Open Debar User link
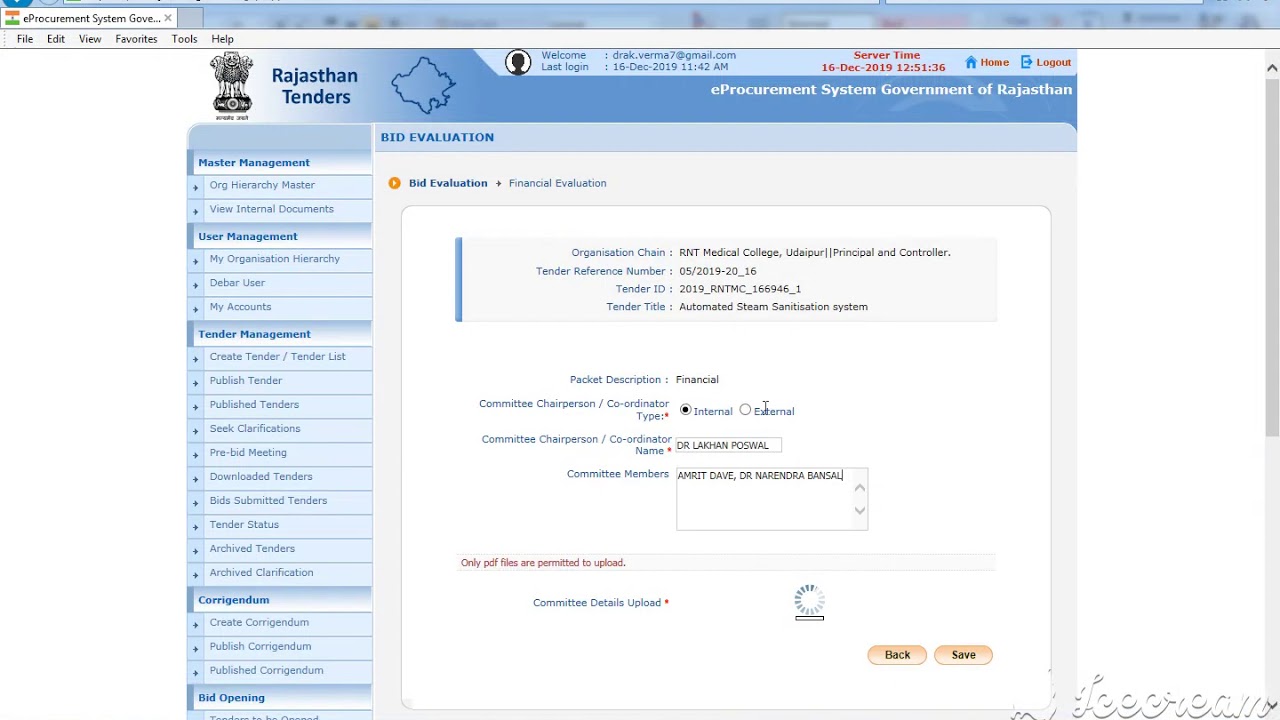The height and width of the screenshot is (720, 1280). click(237, 283)
